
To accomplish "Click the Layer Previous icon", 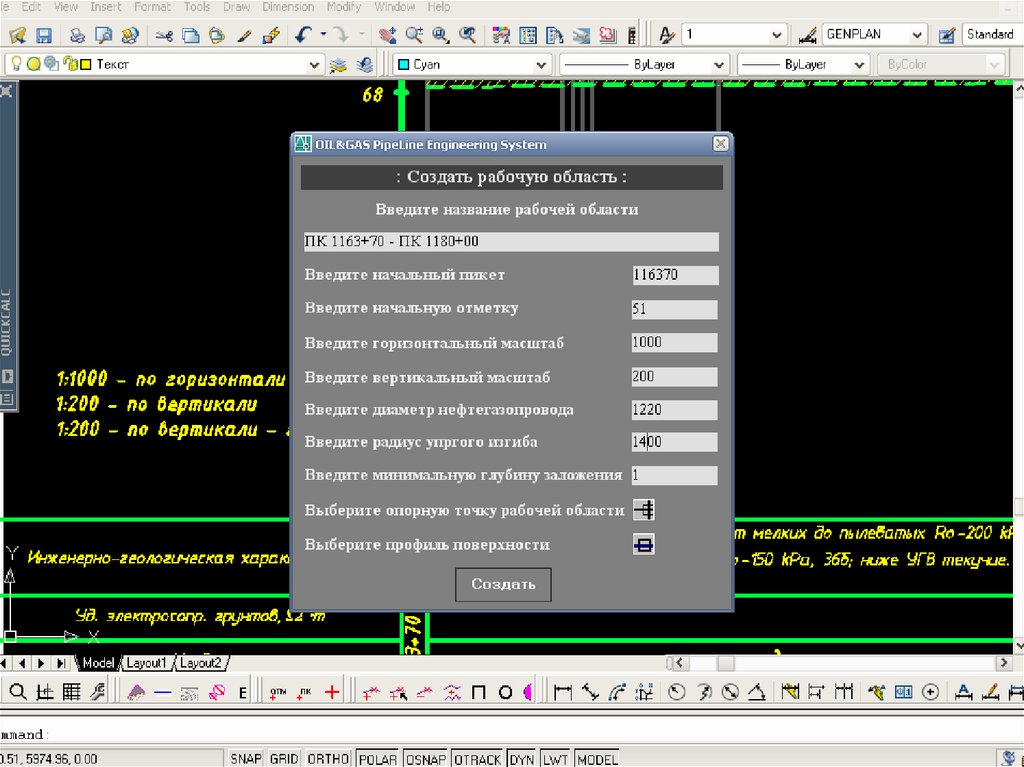I will tap(364, 65).
